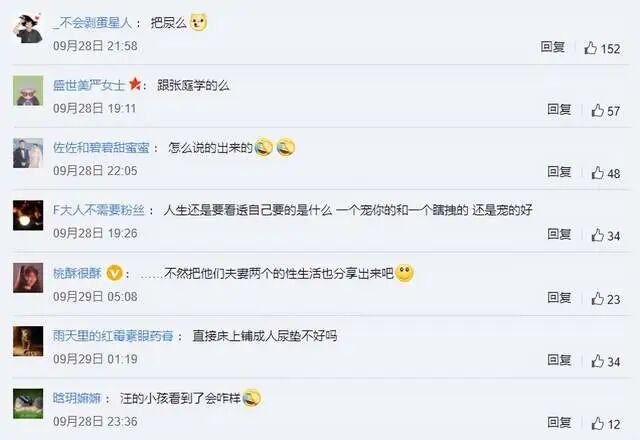Click thumbs-up with 12 likes
640x440 pixels.
point(598,423)
